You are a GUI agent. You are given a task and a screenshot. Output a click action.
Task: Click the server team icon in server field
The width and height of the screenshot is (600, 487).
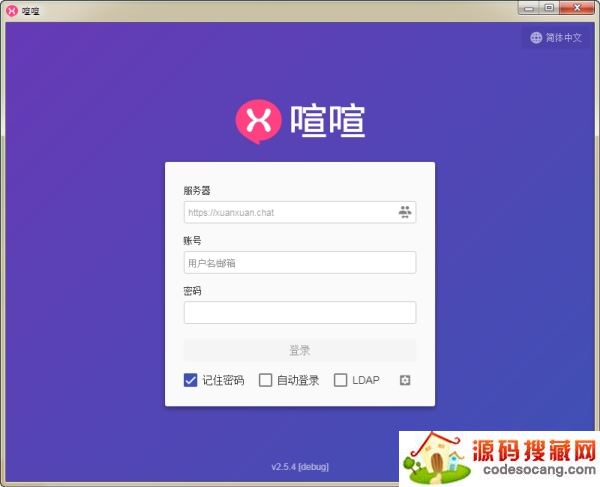tap(405, 212)
